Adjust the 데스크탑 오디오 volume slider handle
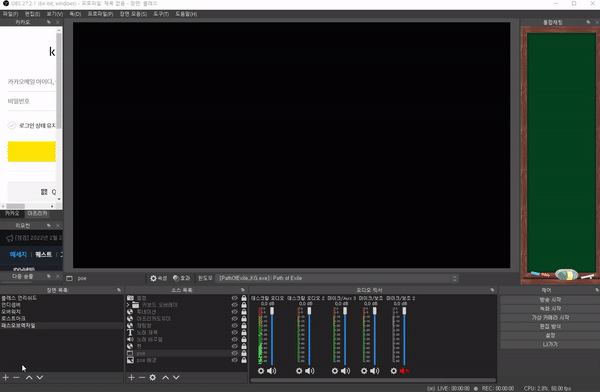 (272, 311)
